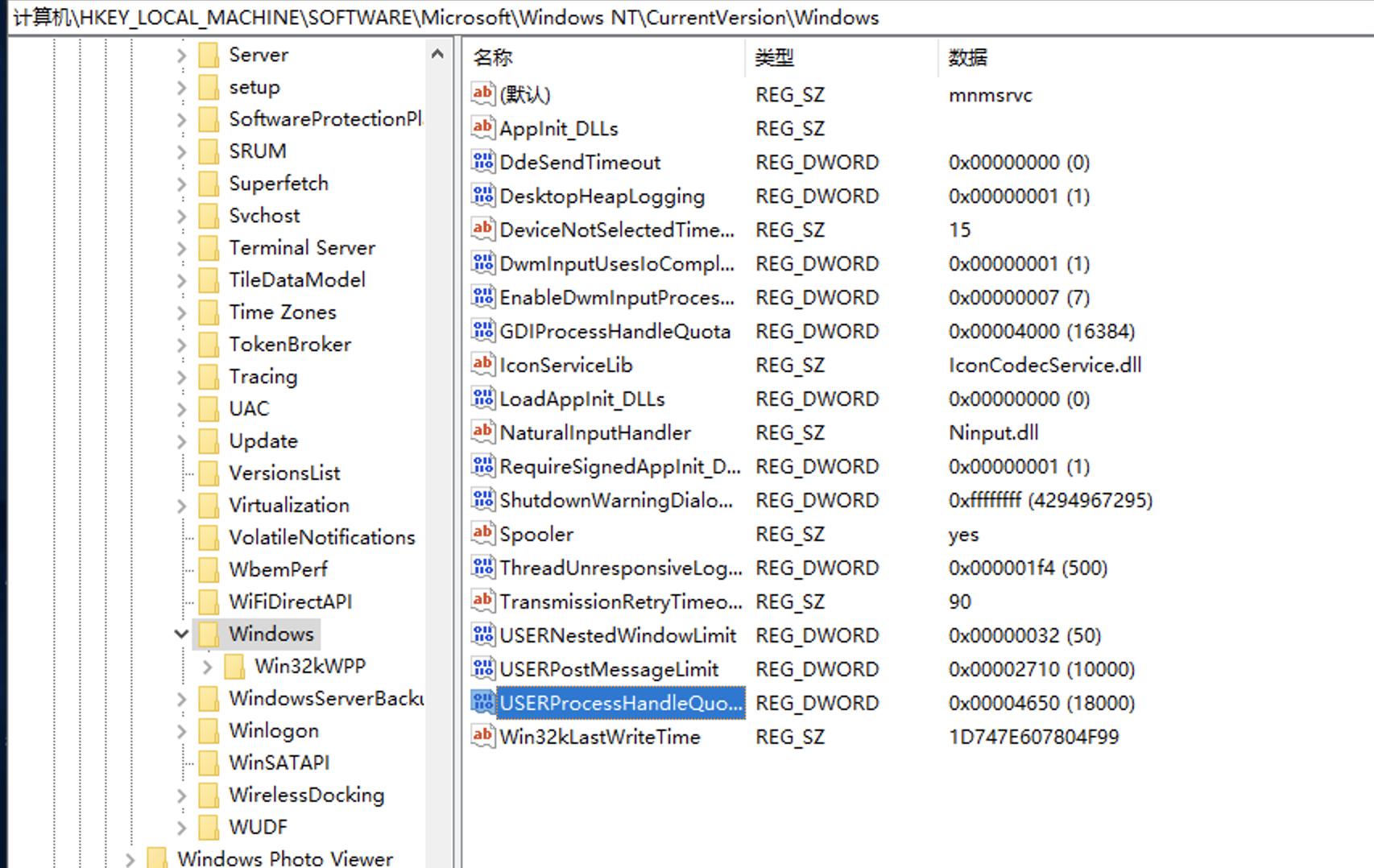The height and width of the screenshot is (868, 1374).
Task: Click the data cell mnmsrvc
Action: coord(990,94)
